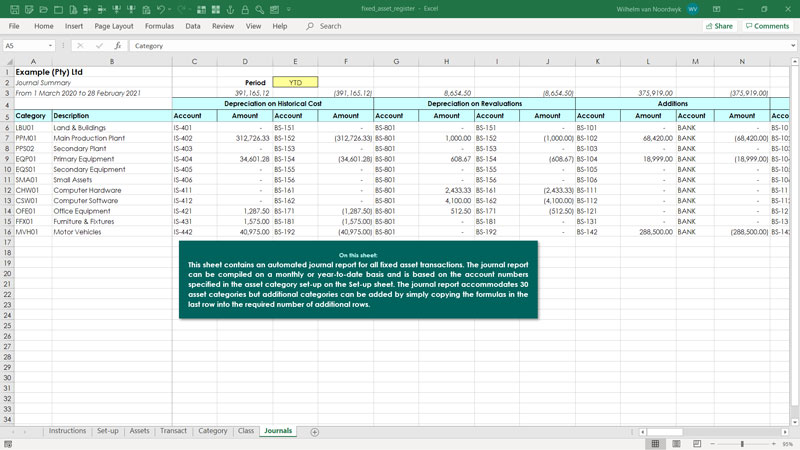Click the Name Box showing A5
Screen dimensions: 800x450
coord(26,46)
